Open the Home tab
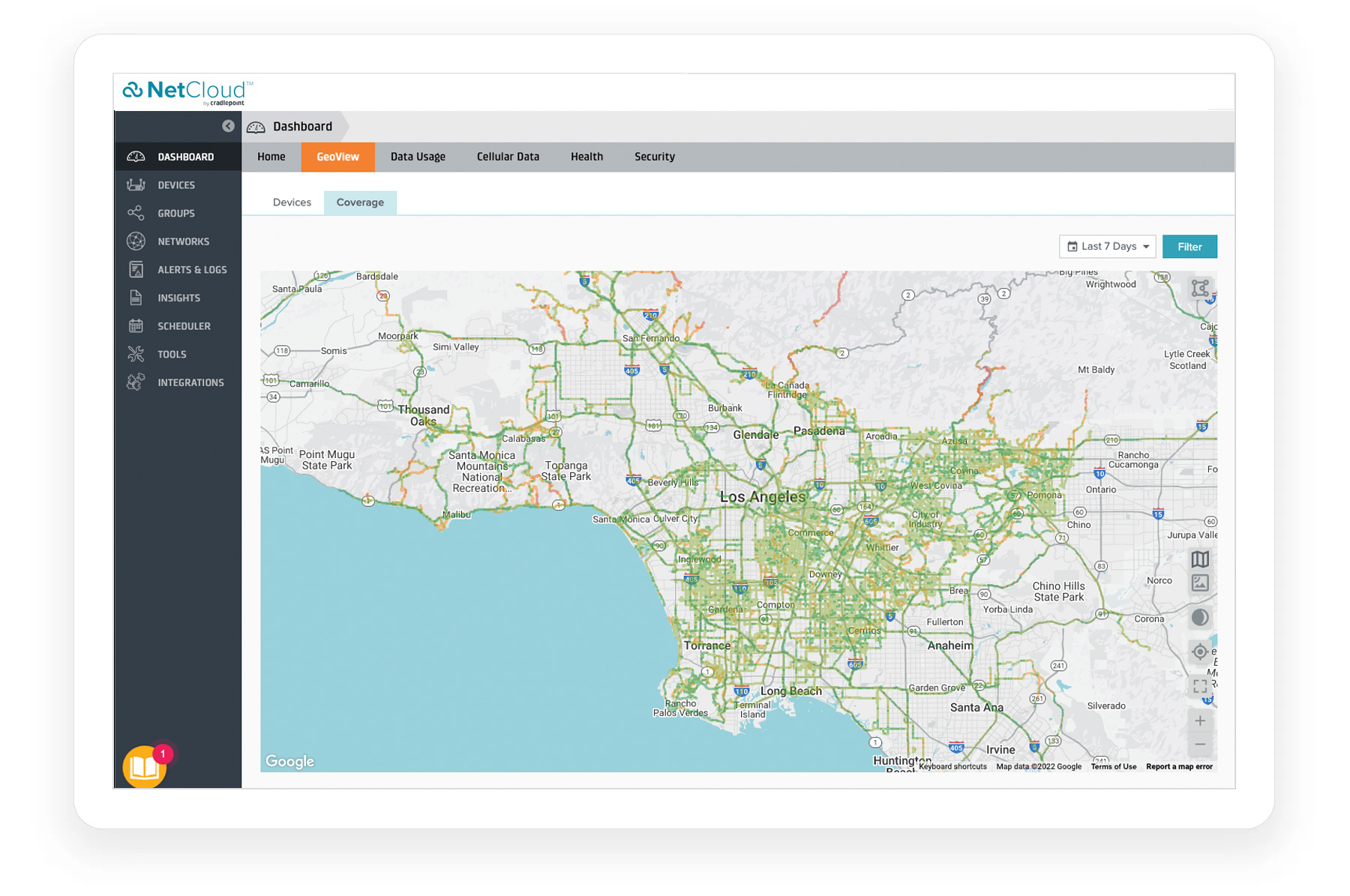The width and height of the screenshot is (1350, 896). (271, 157)
